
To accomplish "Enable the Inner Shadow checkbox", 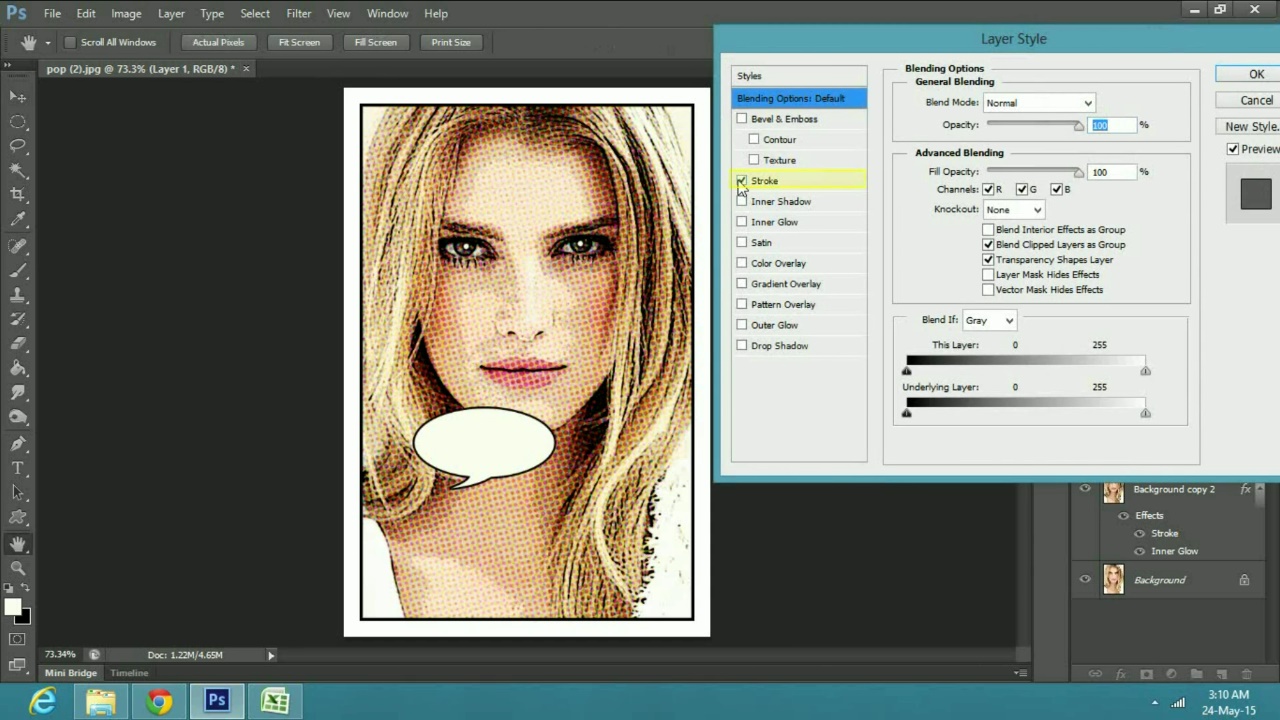I will [x=742, y=202].
